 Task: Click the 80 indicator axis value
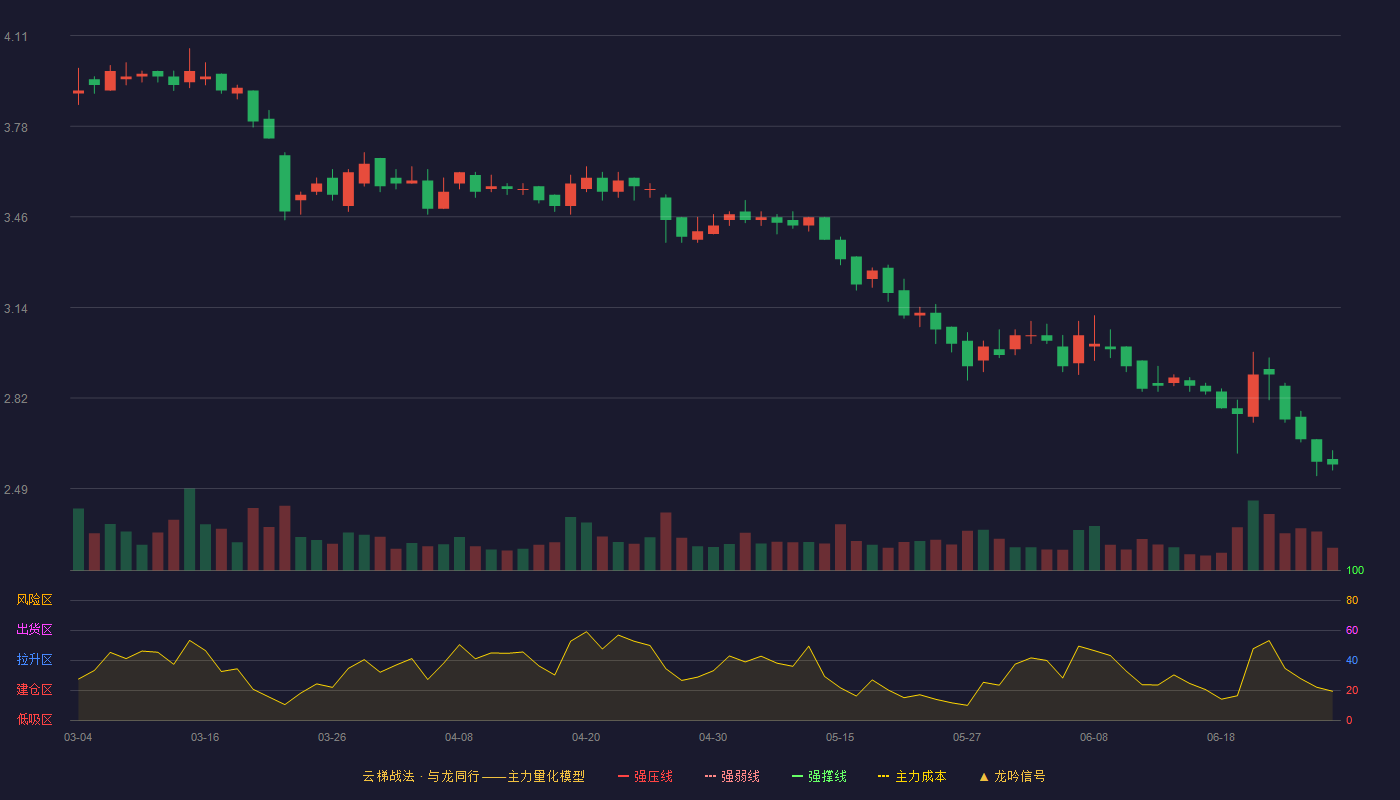click(x=1352, y=600)
